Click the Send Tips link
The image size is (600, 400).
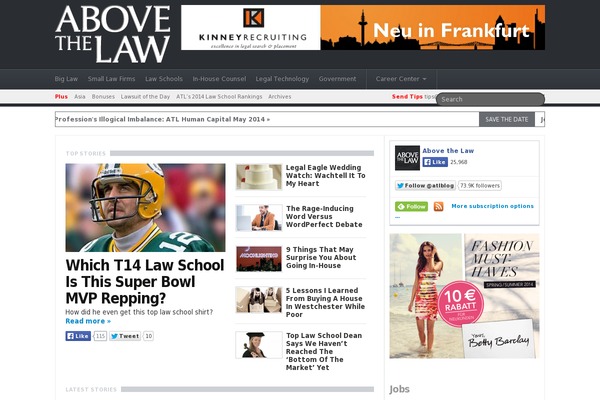407,96
